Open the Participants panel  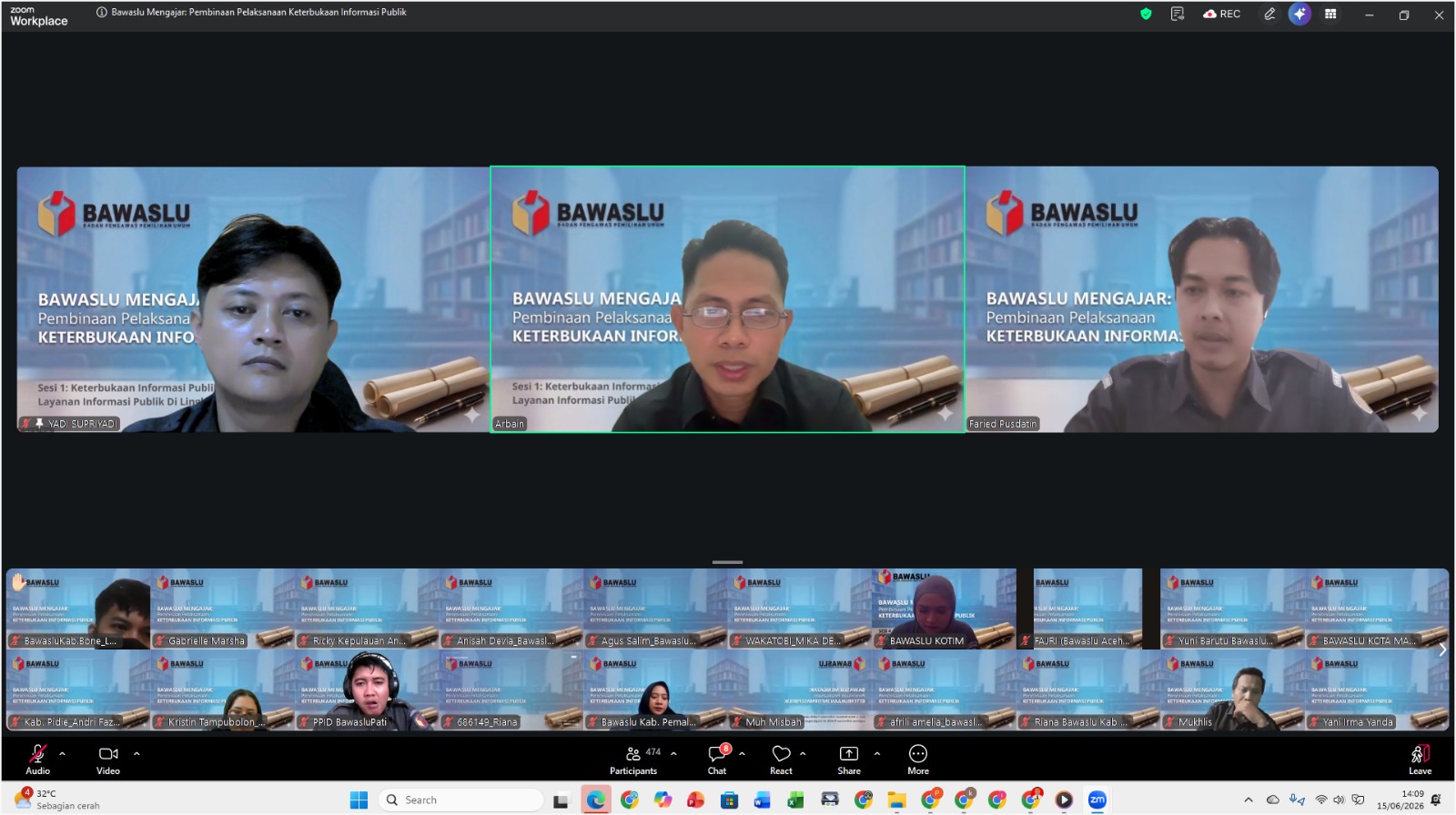click(633, 760)
